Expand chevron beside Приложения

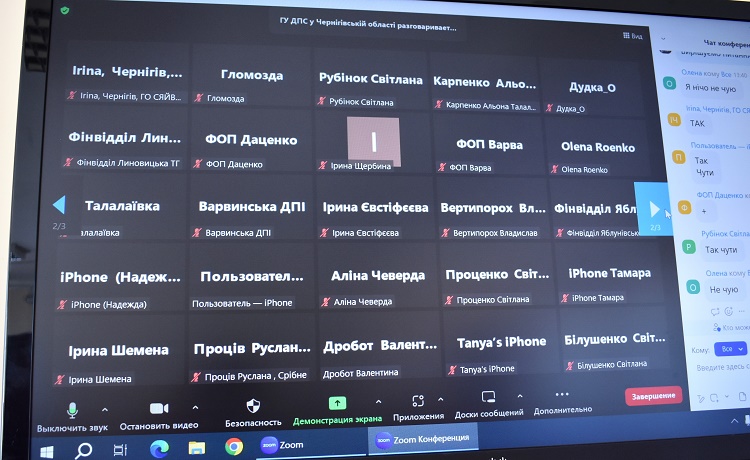coord(441,399)
